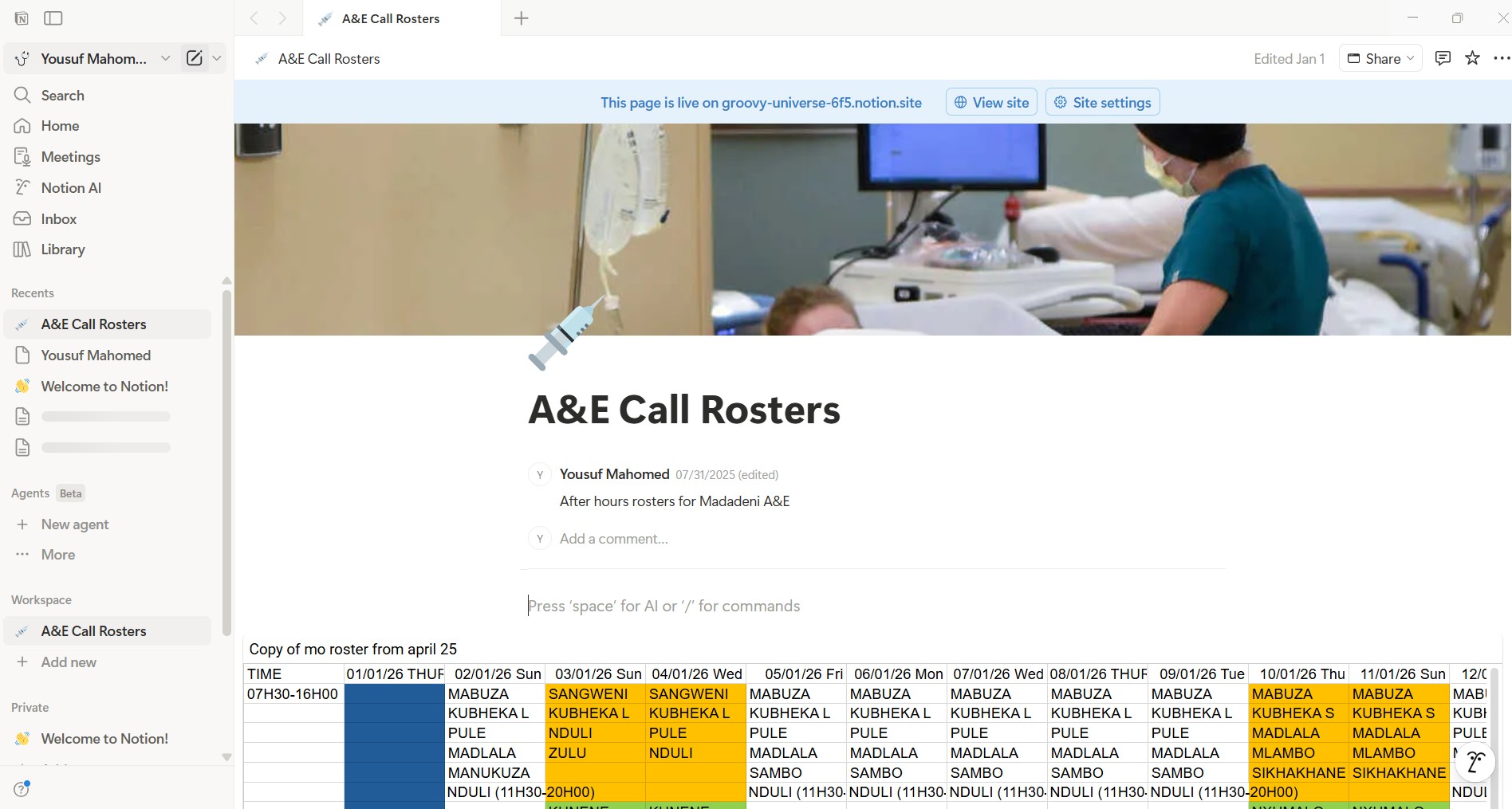Open the Inbox panel
This screenshot has width=1512, height=809.
pyautogui.click(x=59, y=218)
